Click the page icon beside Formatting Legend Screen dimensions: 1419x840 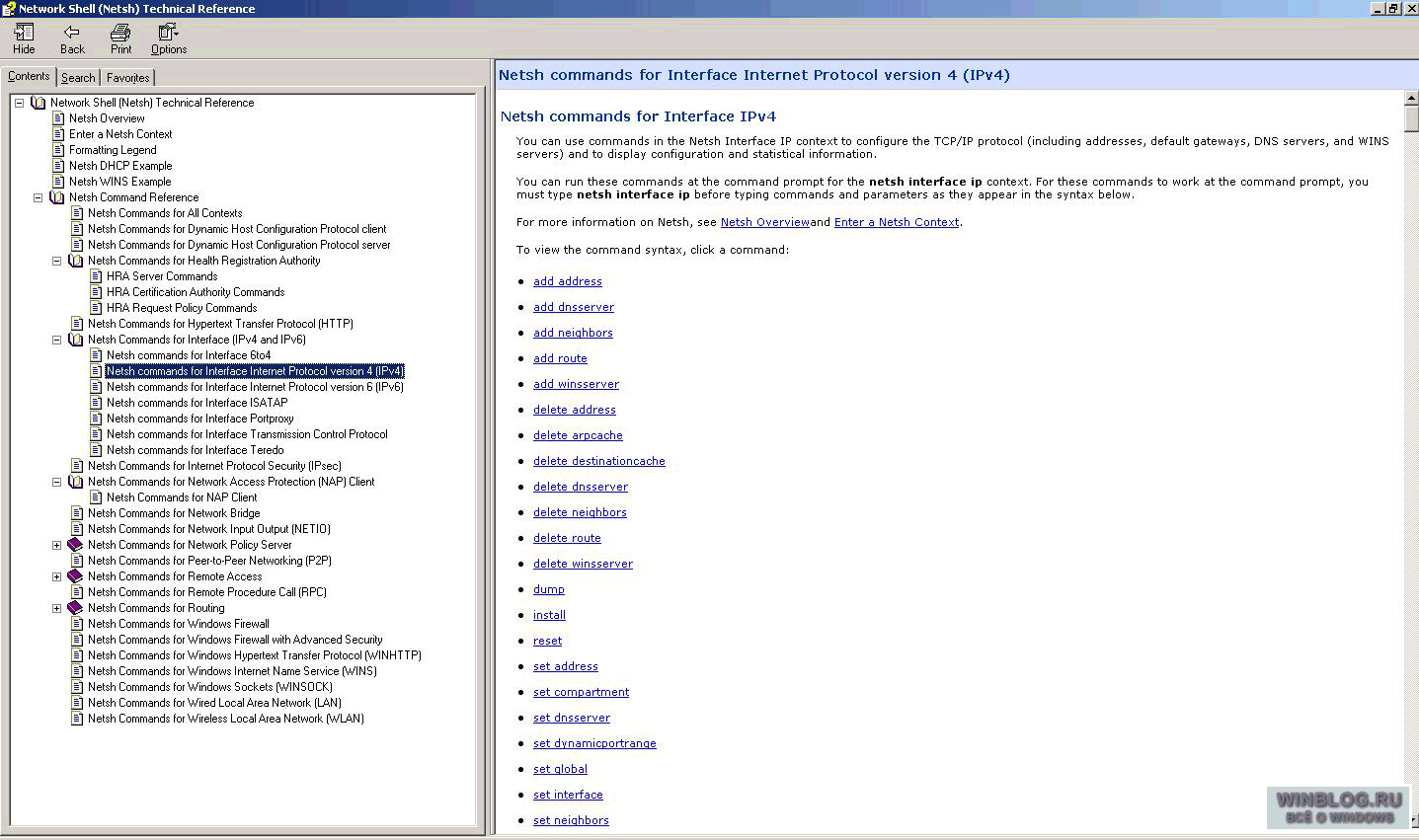[59, 150]
